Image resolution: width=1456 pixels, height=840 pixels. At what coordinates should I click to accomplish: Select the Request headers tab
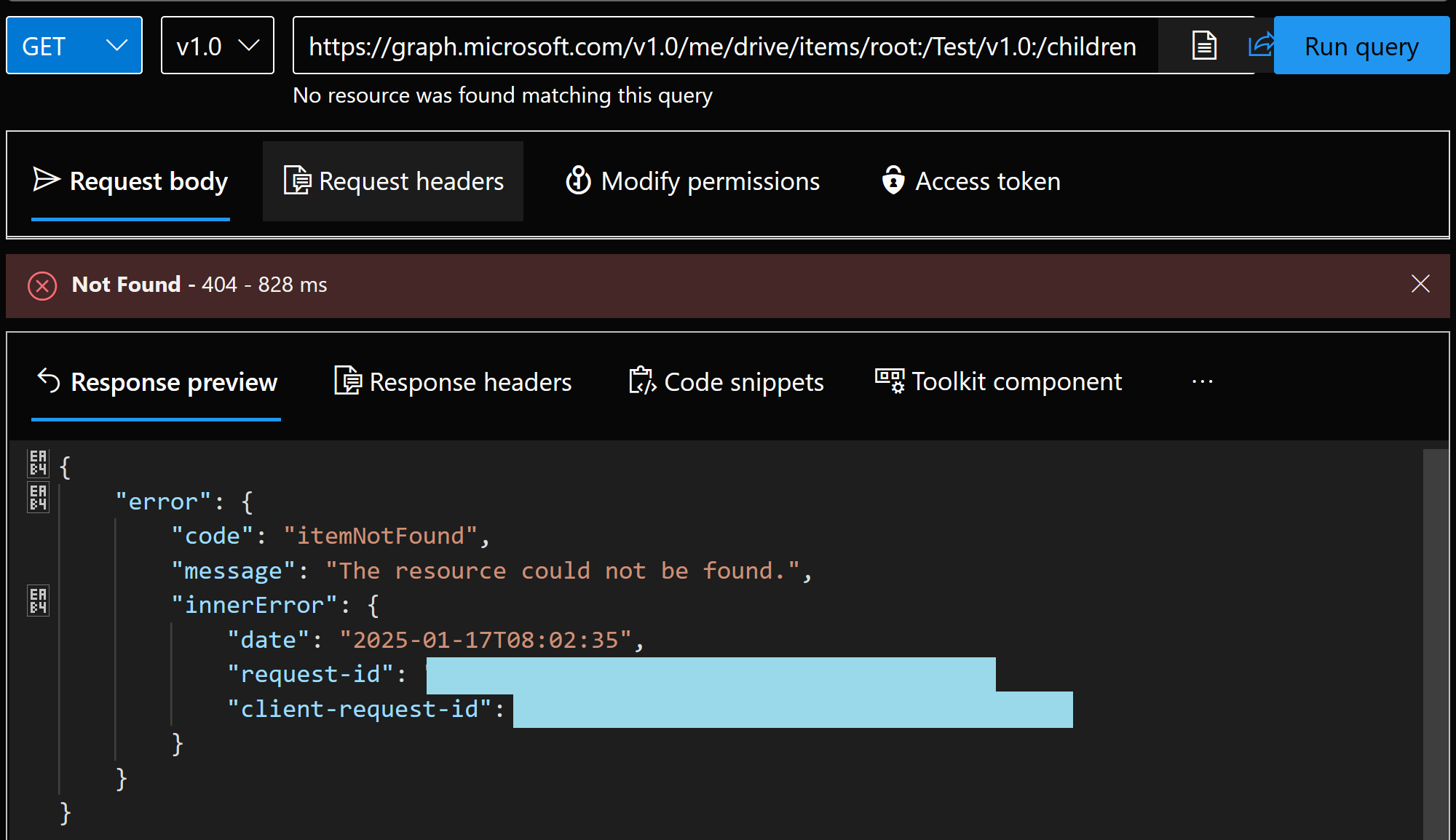point(392,181)
